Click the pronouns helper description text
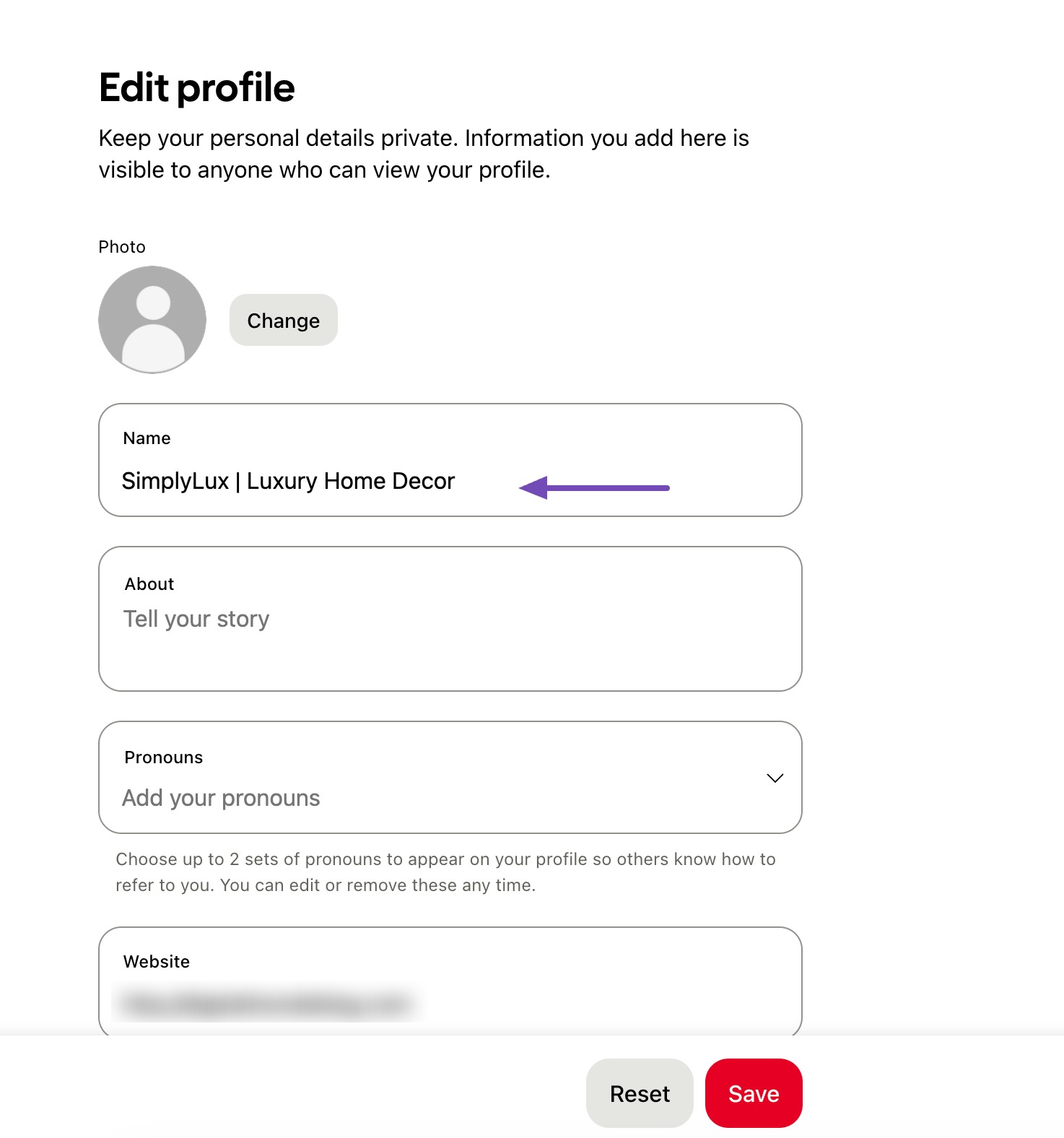 (445, 871)
